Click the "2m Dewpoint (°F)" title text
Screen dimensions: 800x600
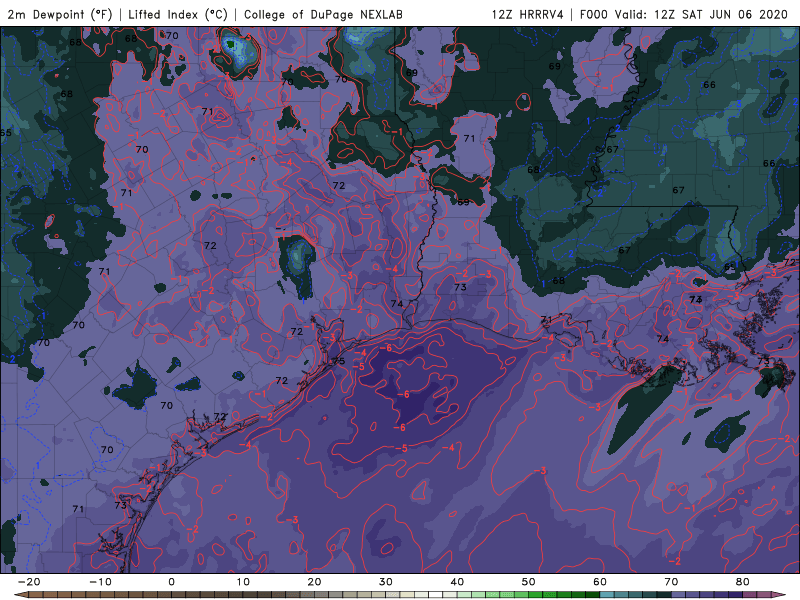pyautogui.click(x=60, y=14)
